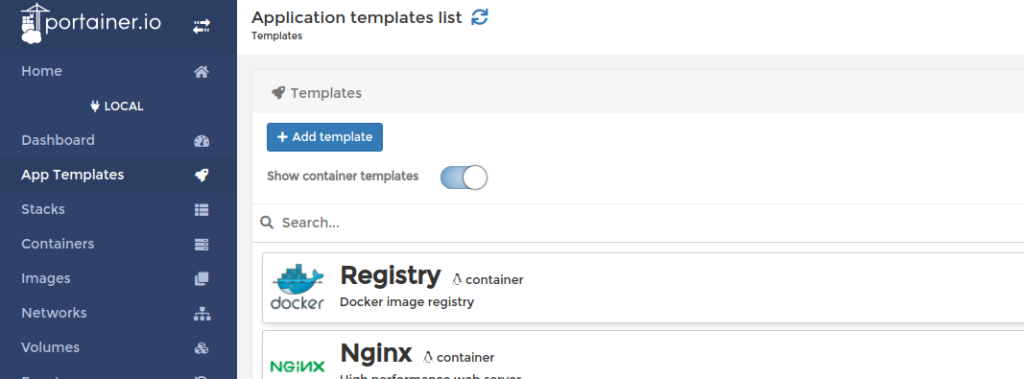Click the Home house icon

[202, 72]
